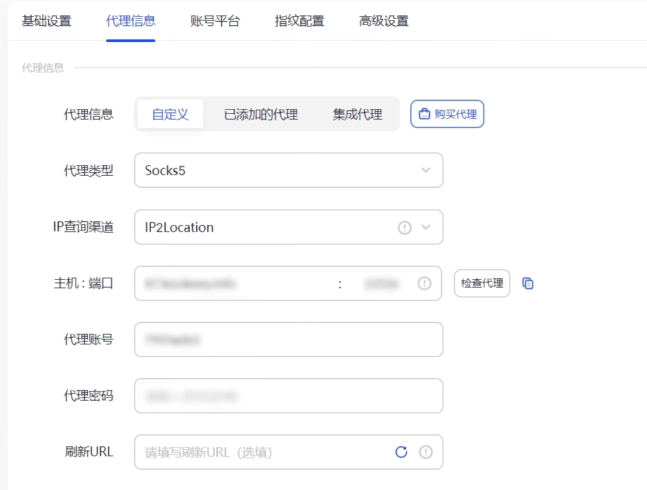Click the chevron arrow of 代理类型

[x=426, y=170]
